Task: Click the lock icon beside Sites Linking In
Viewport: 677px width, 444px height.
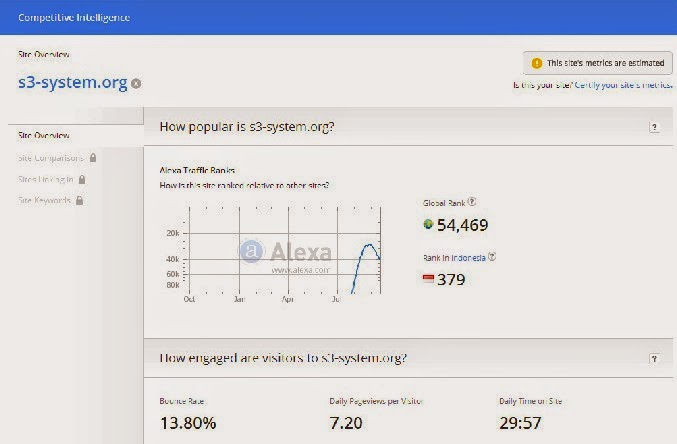Action: (x=82, y=179)
